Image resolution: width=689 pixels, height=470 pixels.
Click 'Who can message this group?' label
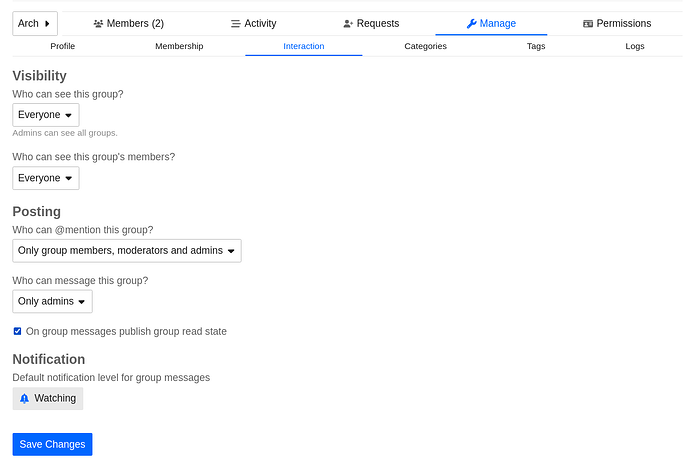80,281
